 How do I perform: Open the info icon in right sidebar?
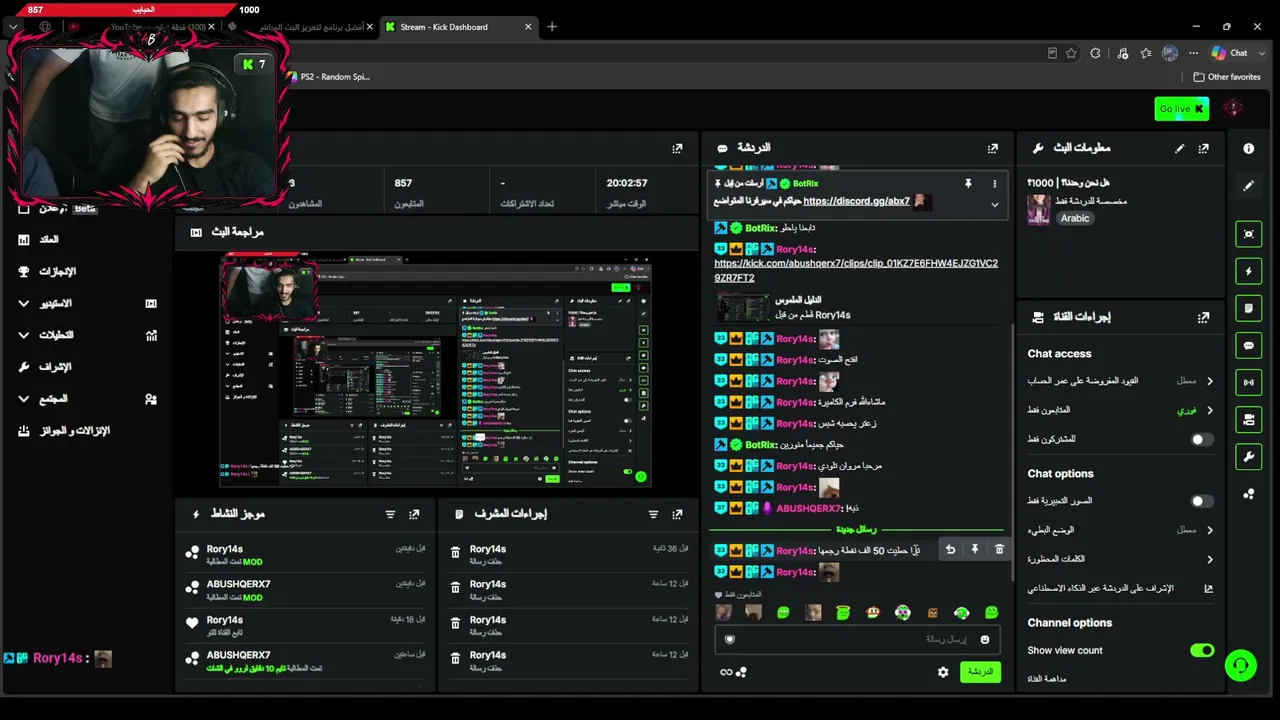[x=1249, y=148]
